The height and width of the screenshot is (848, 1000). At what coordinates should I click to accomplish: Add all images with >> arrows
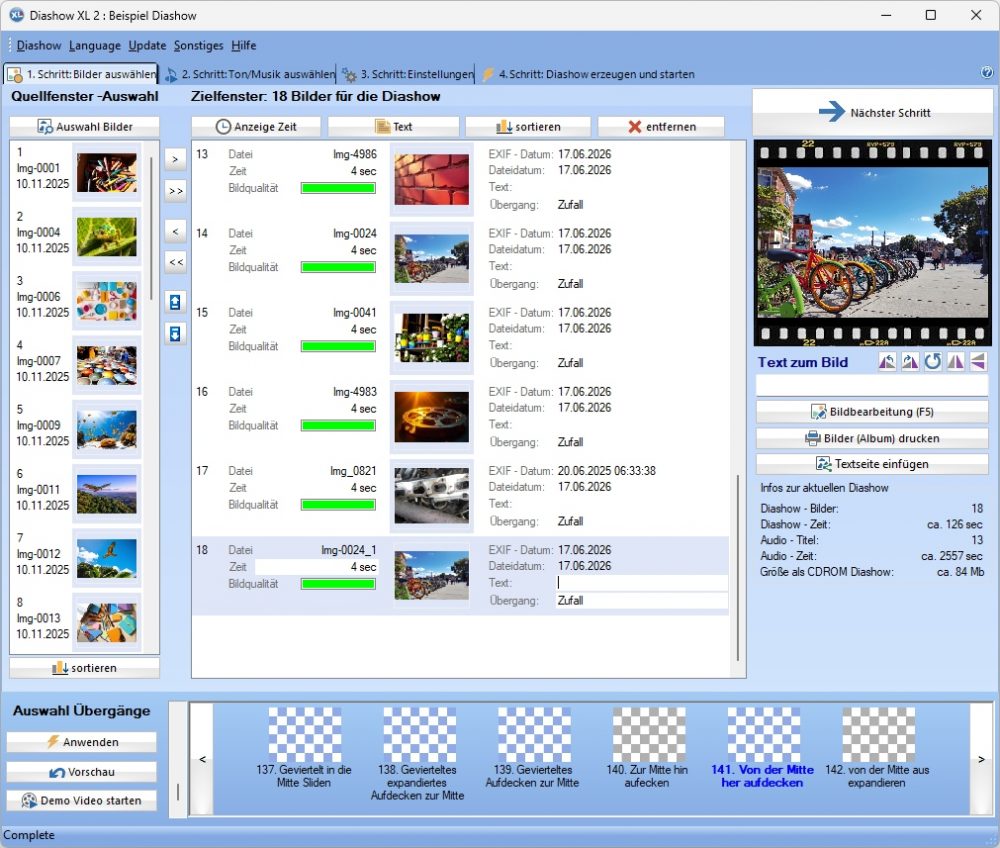pyautogui.click(x=175, y=191)
